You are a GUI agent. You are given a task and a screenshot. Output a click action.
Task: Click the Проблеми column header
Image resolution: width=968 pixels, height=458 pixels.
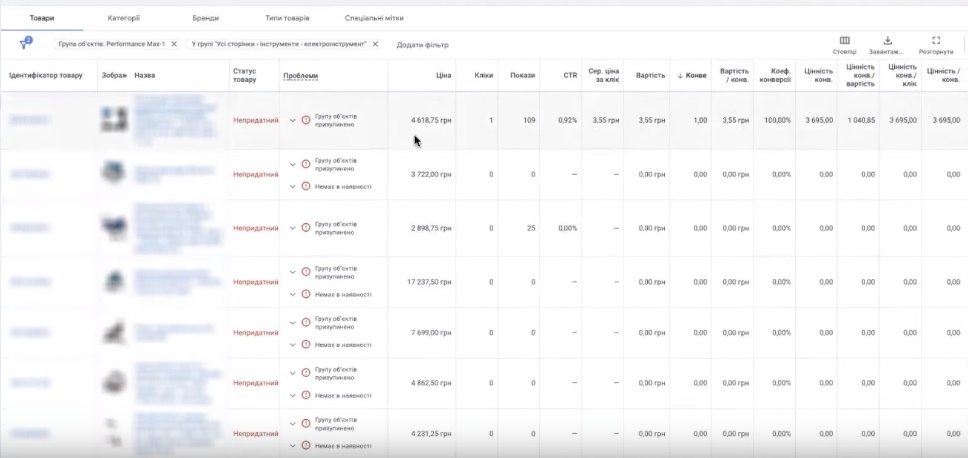(301, 76)
